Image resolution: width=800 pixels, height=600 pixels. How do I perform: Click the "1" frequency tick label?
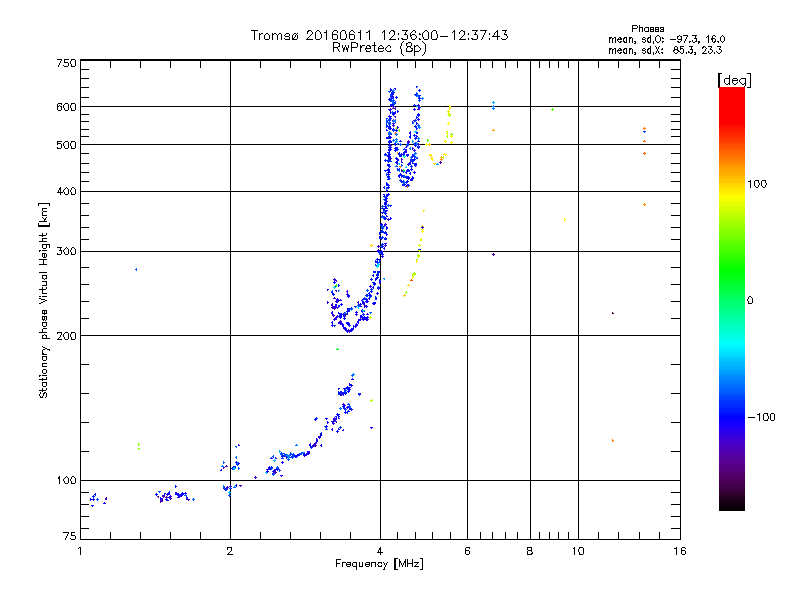click(80, 551)
